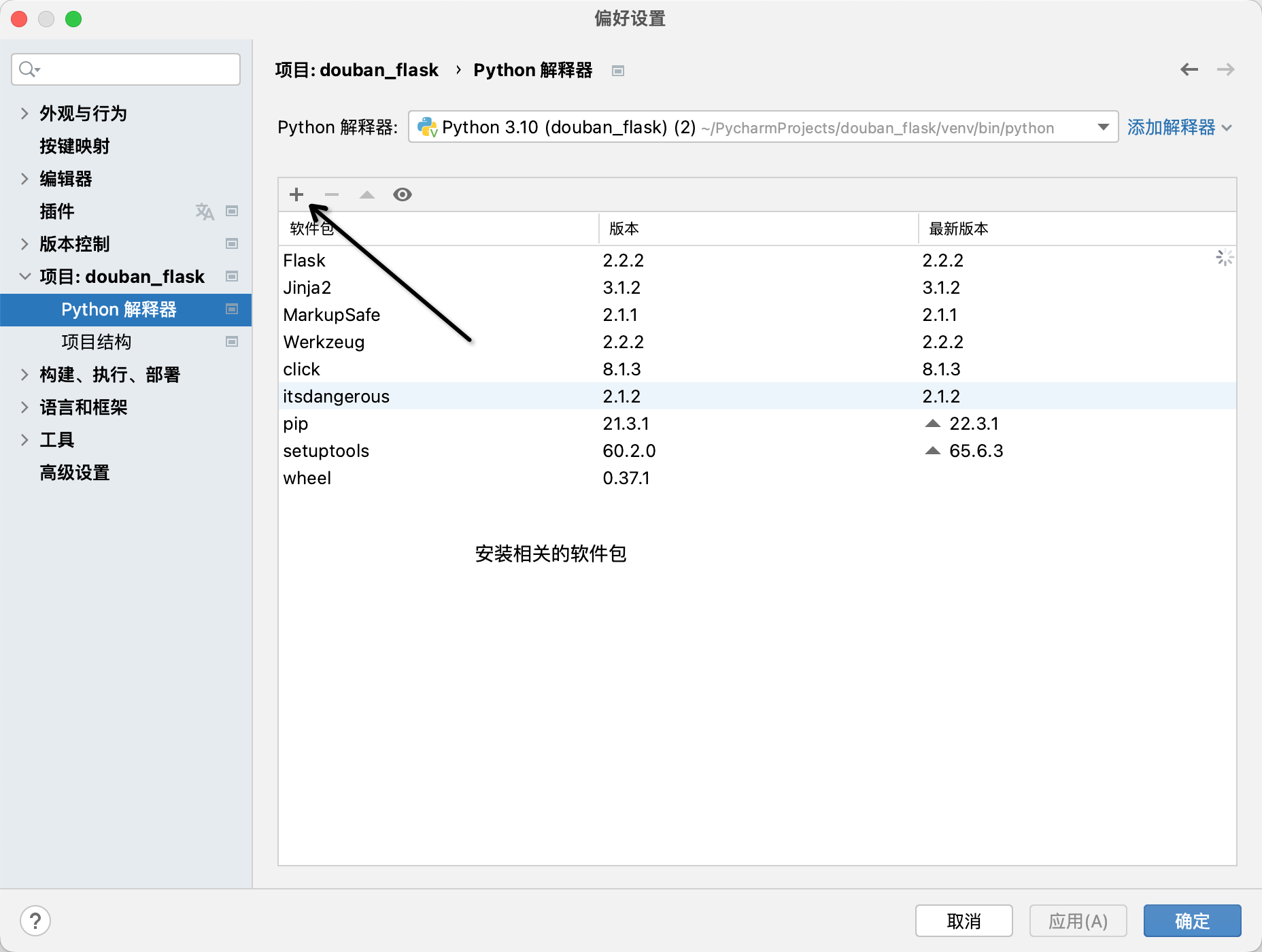Expand the 外观与行为 settings section
This screenshot has width=1262, height=952.
tap(24, 114)
